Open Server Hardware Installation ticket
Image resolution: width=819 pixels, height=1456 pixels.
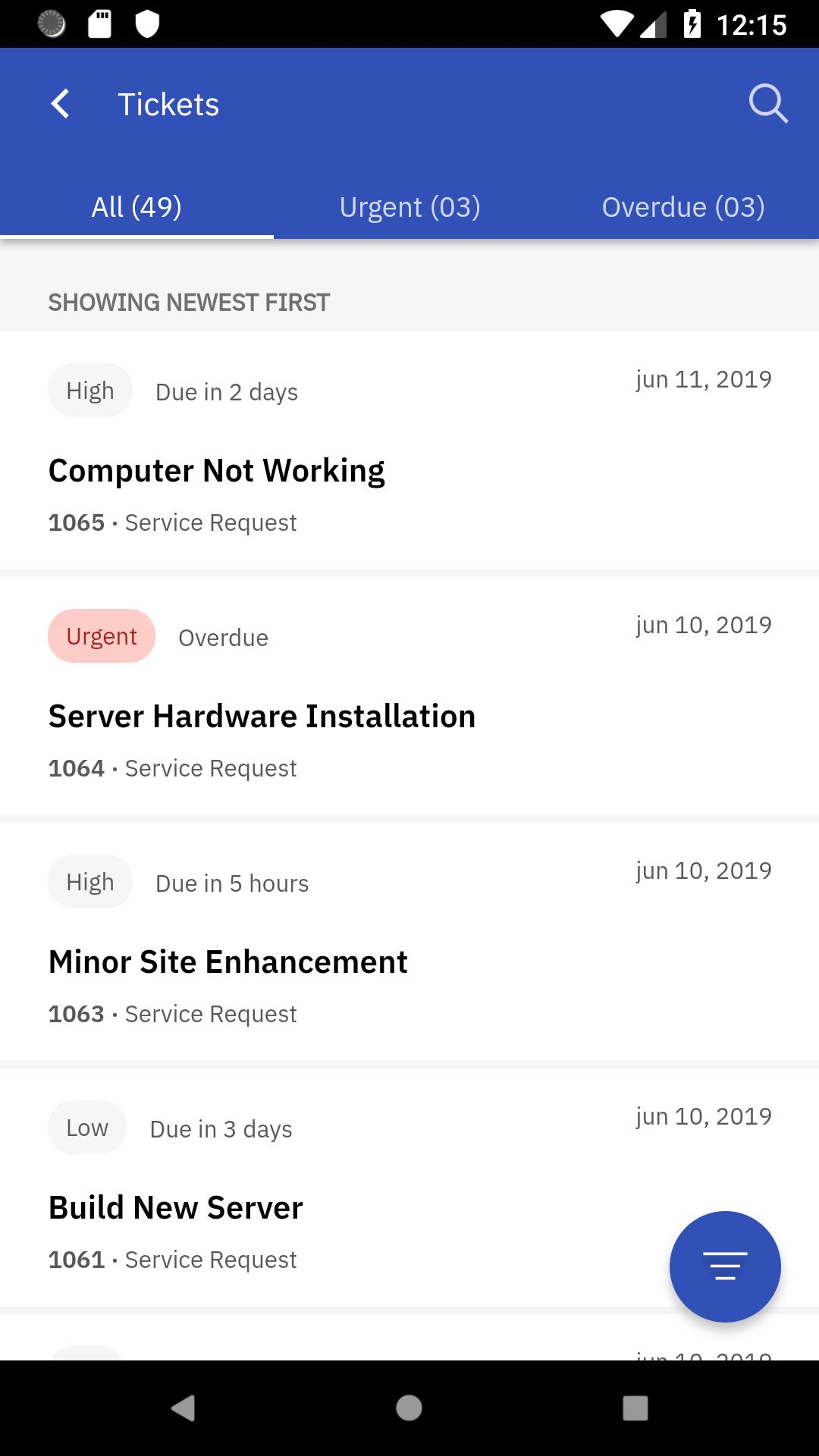409,696
